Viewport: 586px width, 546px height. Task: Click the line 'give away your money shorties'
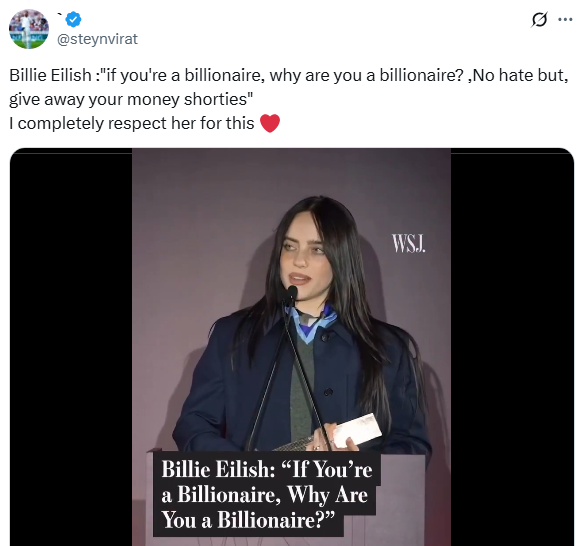pos(131,99)
